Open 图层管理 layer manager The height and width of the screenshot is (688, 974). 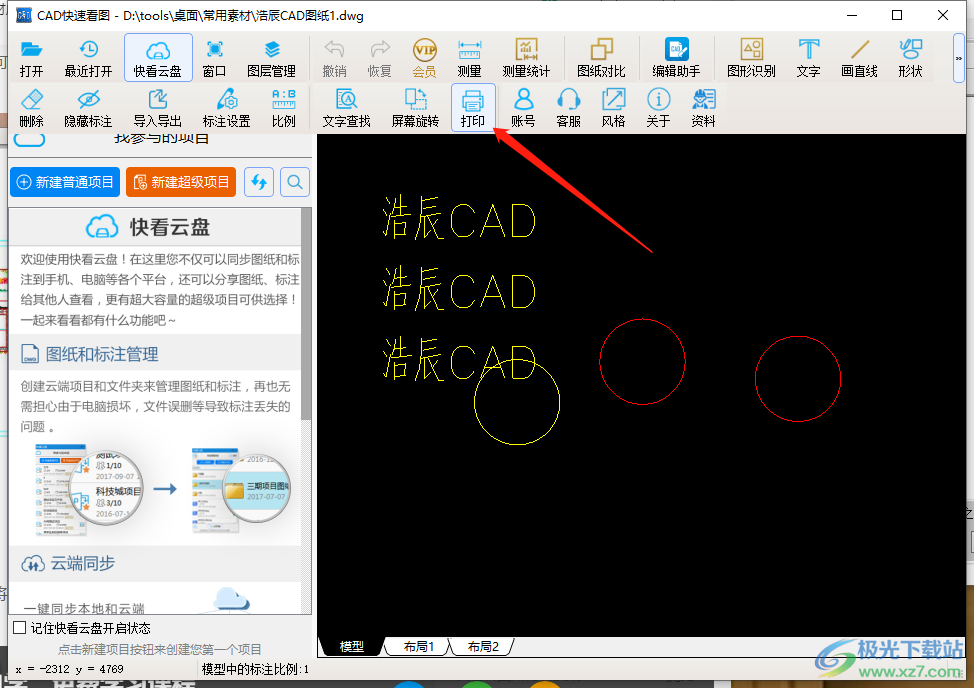coord(271,58)
